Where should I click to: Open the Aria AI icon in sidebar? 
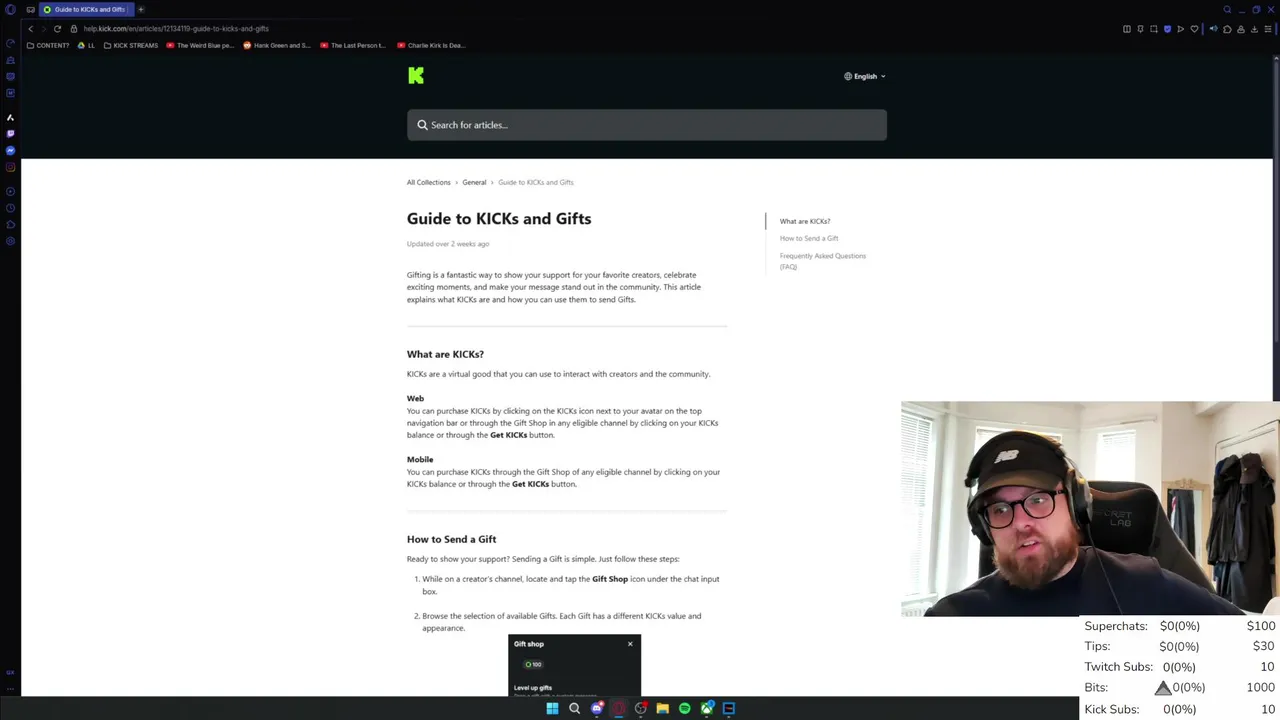point(10,117)
